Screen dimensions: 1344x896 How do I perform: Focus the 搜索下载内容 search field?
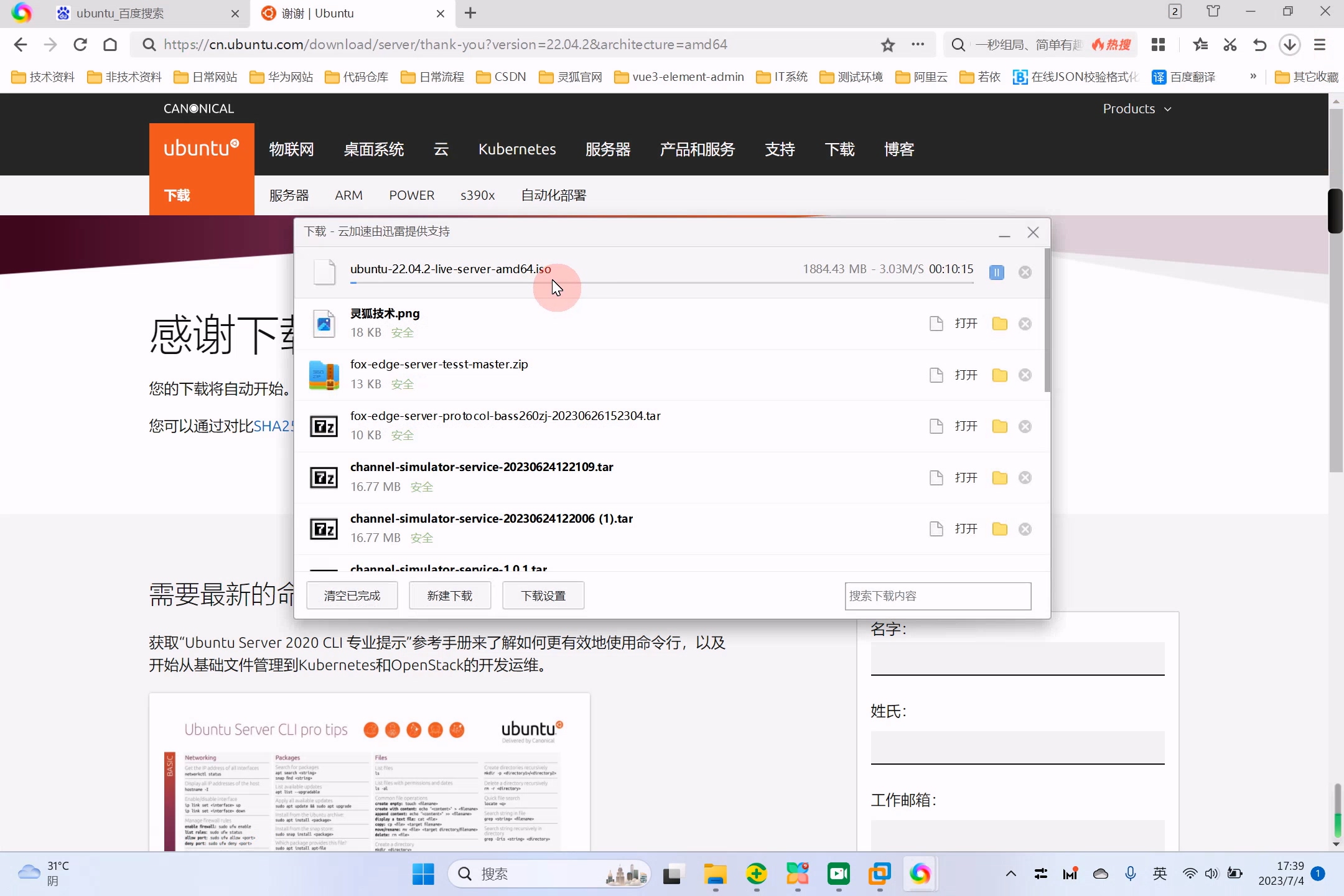pyautogui.click(x=938, y=596)
